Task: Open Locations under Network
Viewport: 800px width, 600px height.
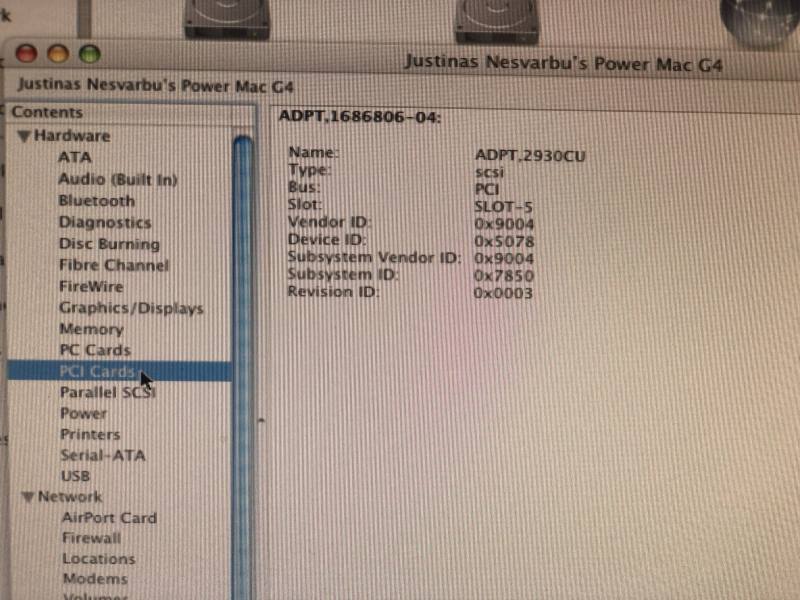Action: point(98,559)
